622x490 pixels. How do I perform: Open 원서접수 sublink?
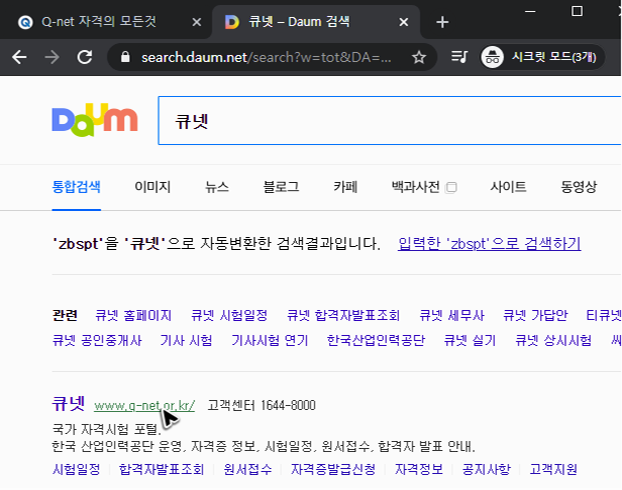[x=248, y=470]
